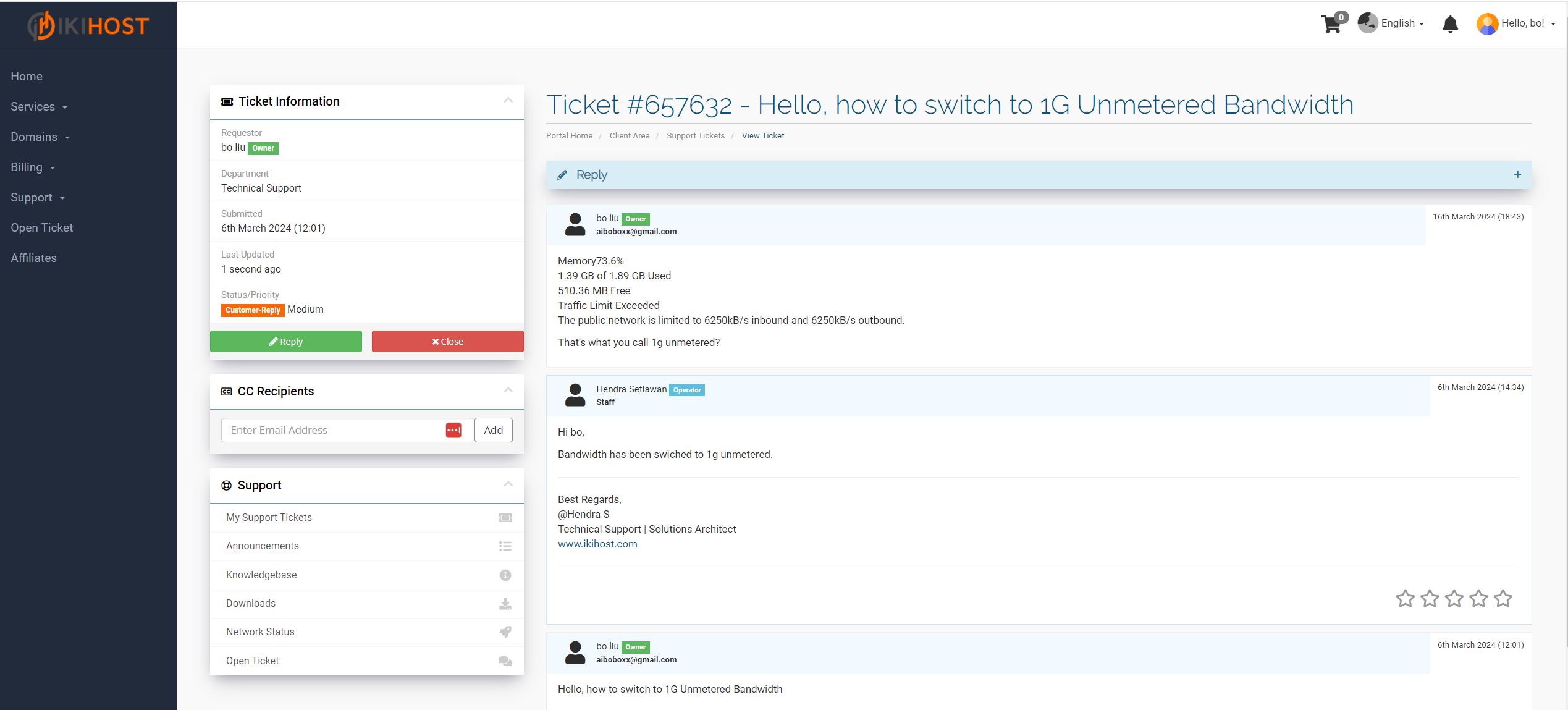This screenshot has width=1568, height=710.
Task: Rate the staff reply five stars
Action: point(1503,598)
